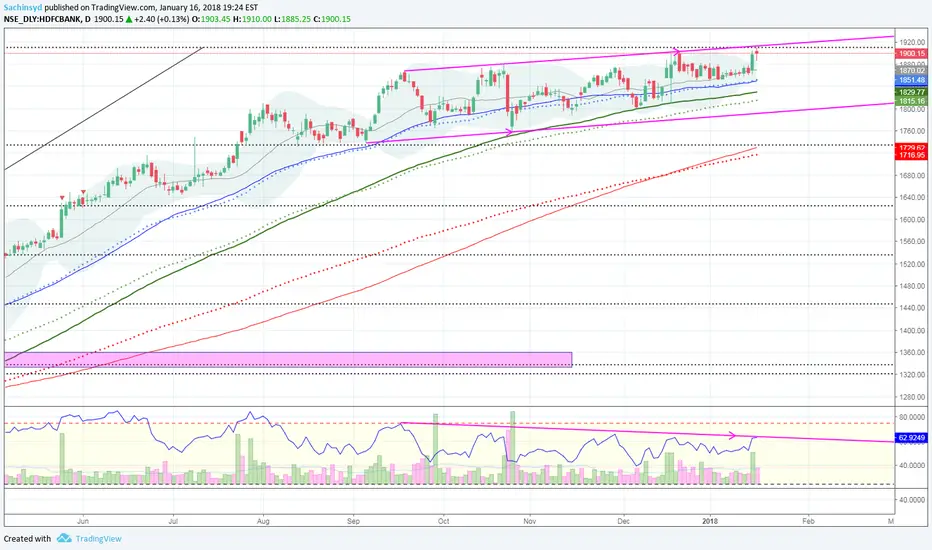This screenshot has height=550, width=932.
Task: Click the Jun label on time axis
Action: point(83,521)
